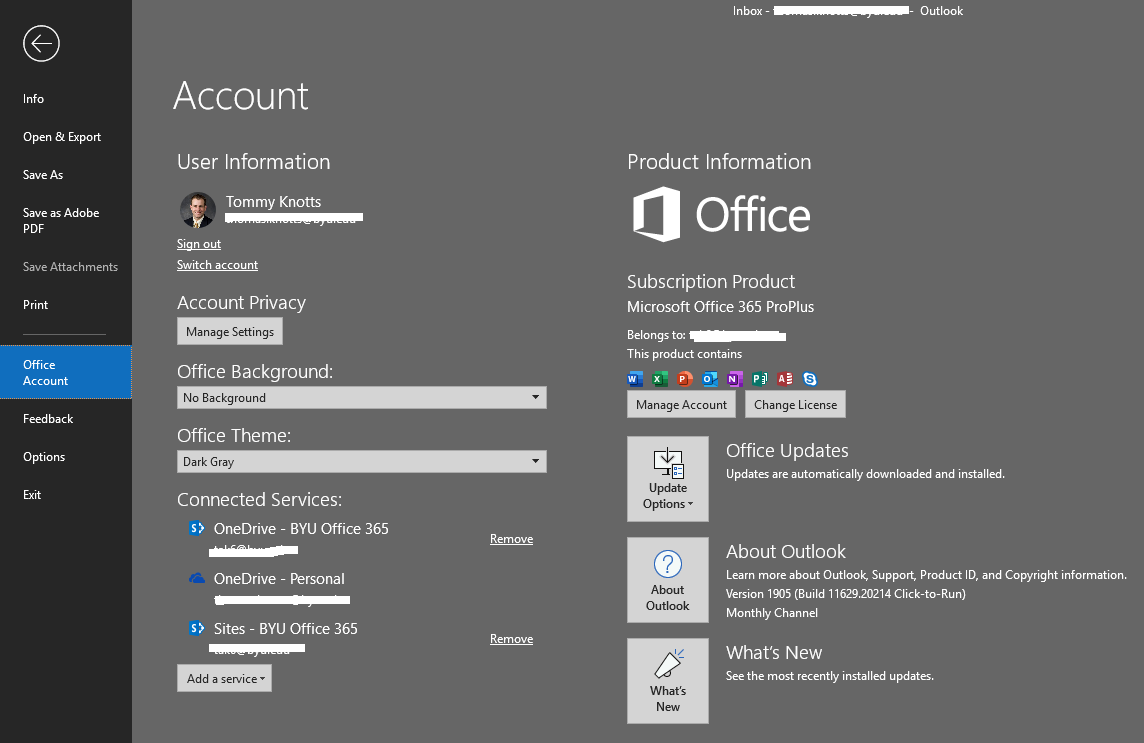Click the Skype app icon

[809, 379]
